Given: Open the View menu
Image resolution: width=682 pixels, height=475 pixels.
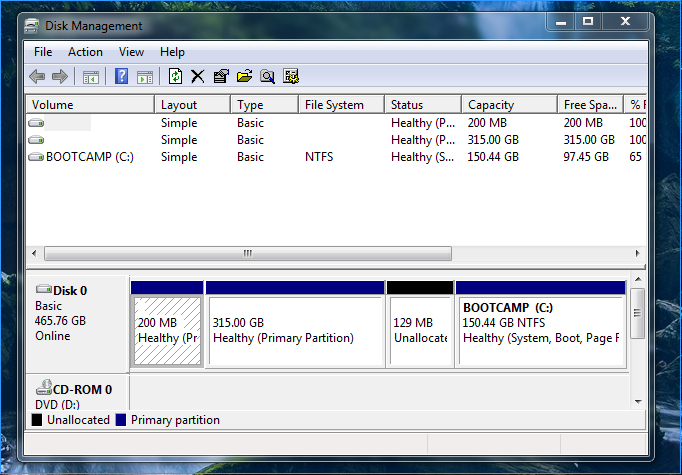Looking at the screenshot, I should 131,52.
